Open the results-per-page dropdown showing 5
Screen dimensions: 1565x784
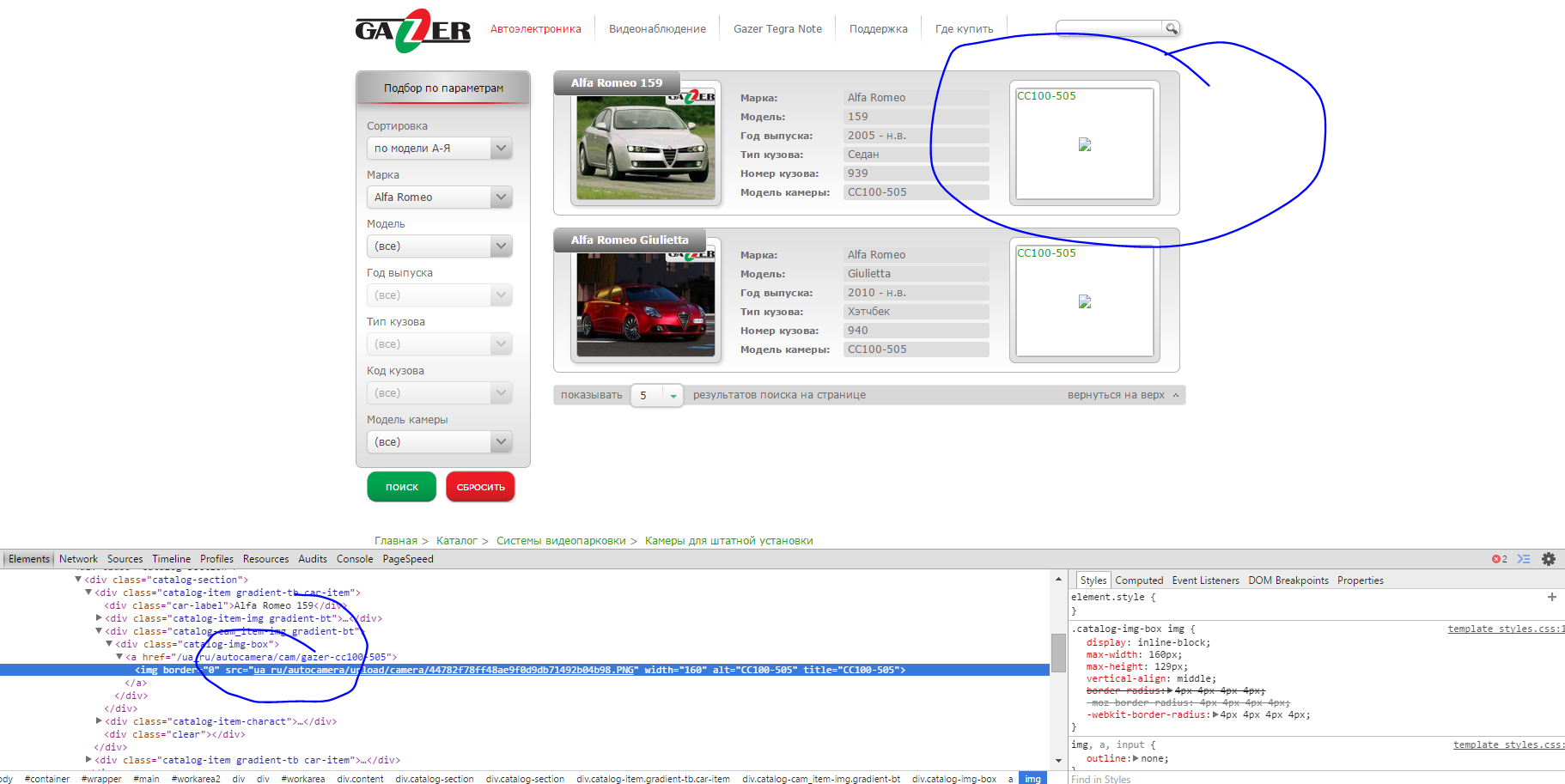(657, 396)
